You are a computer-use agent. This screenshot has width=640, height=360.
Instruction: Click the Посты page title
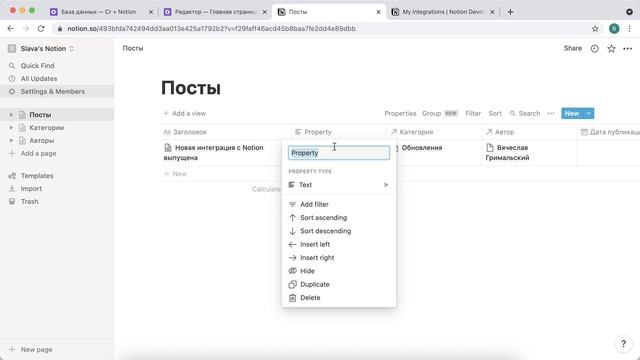[x=191, y=88]
